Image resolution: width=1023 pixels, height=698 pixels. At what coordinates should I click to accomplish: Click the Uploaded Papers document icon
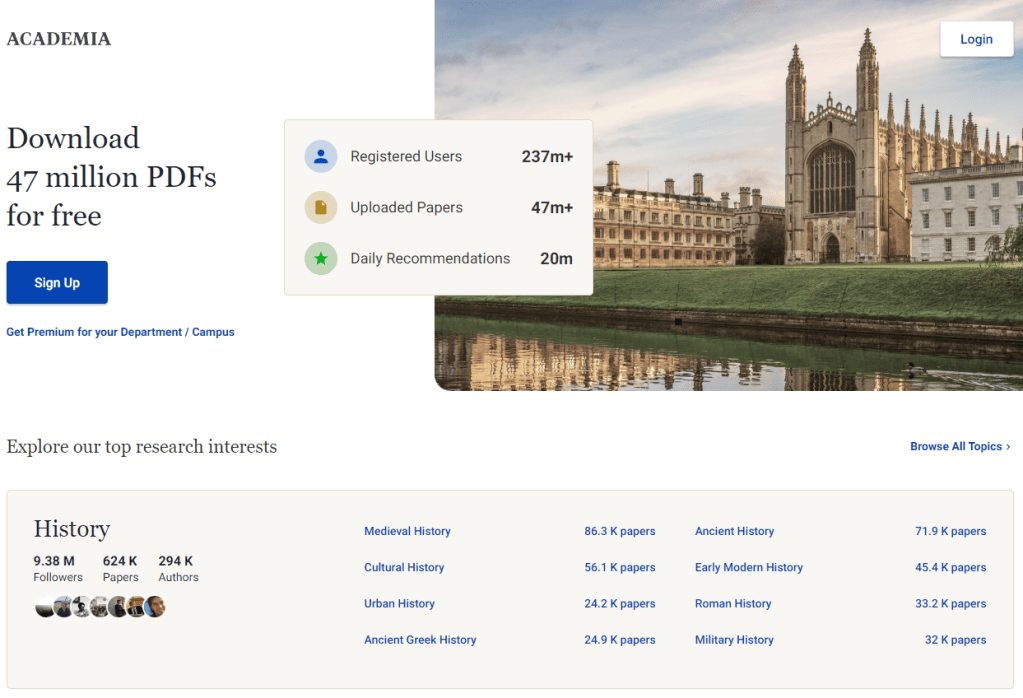tap(321, 208)
